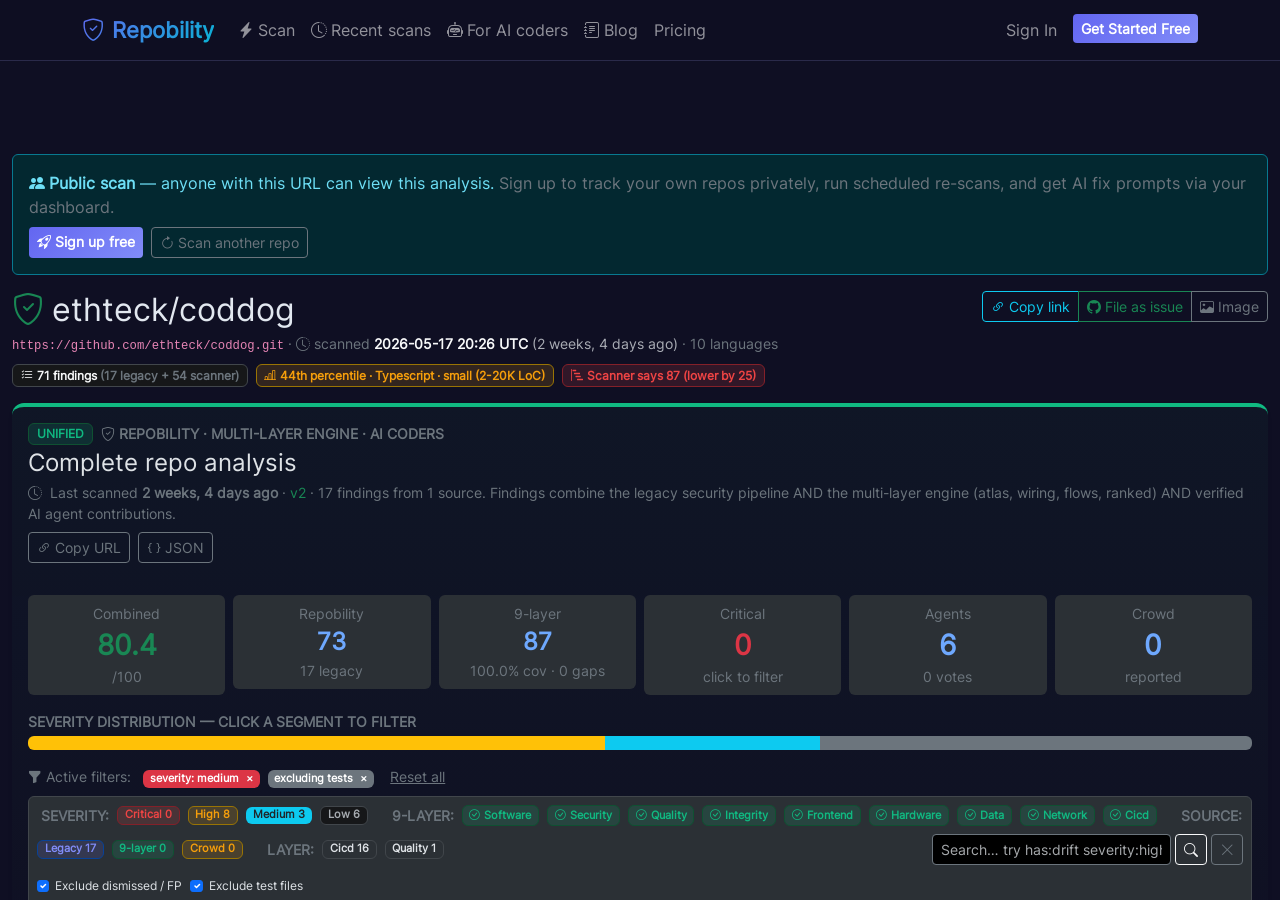Open the github.com/ethteck/coddog.git link
This screenshot has width=1280, height=900.
[x=148, y=345]
